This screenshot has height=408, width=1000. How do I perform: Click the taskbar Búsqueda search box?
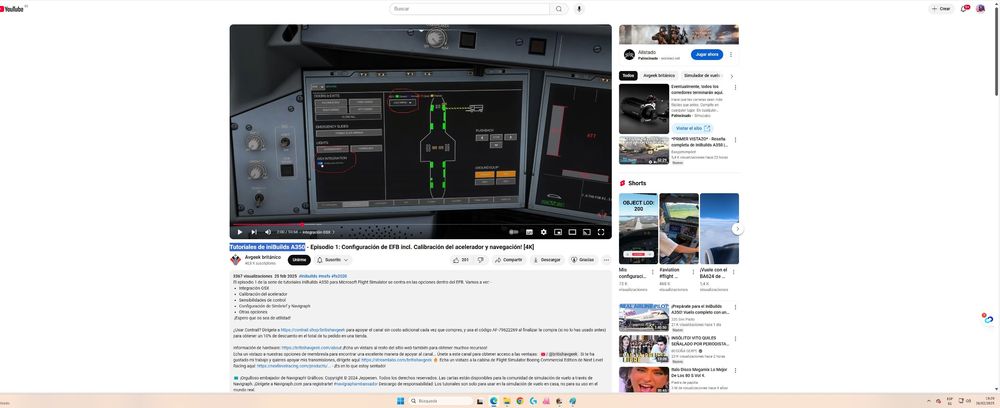coord(441,401)
